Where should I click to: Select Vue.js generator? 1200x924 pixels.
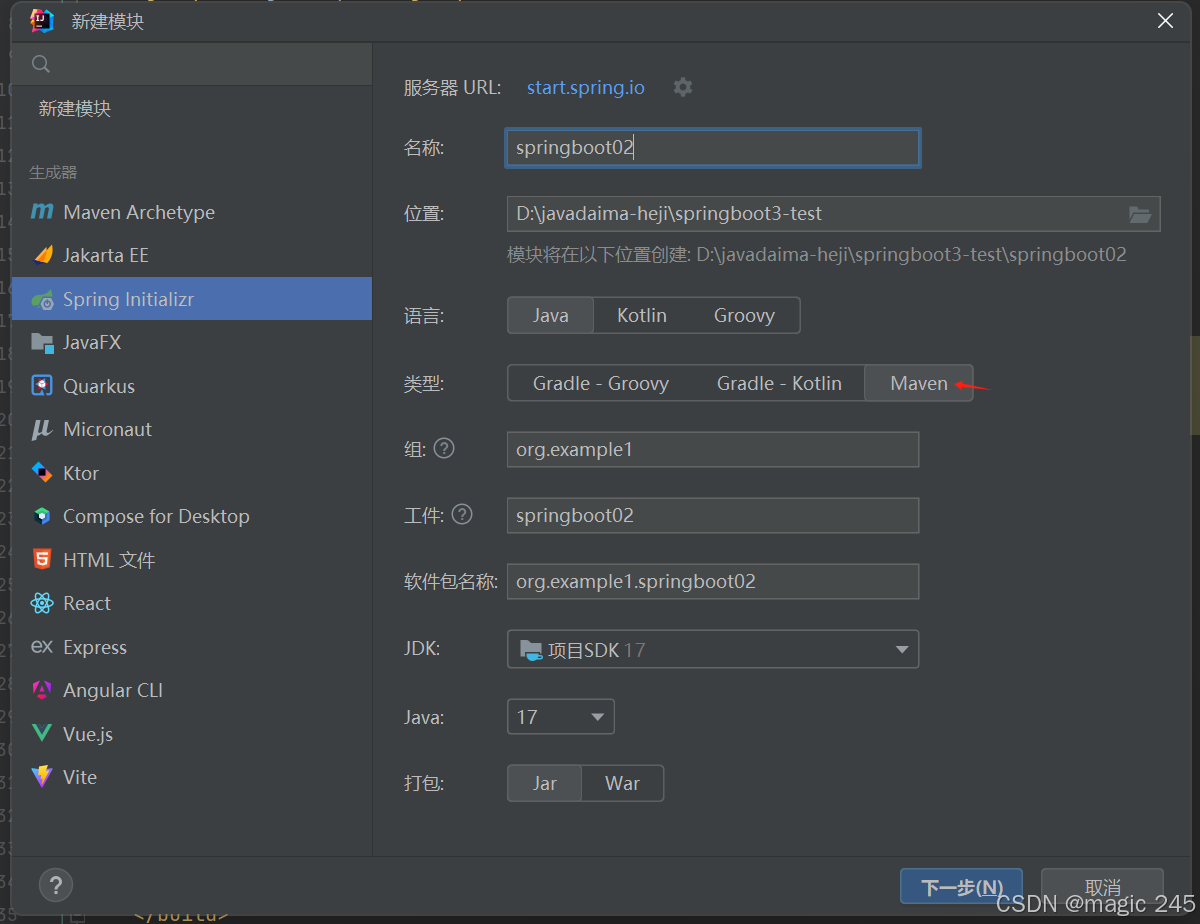pos(192,734)
